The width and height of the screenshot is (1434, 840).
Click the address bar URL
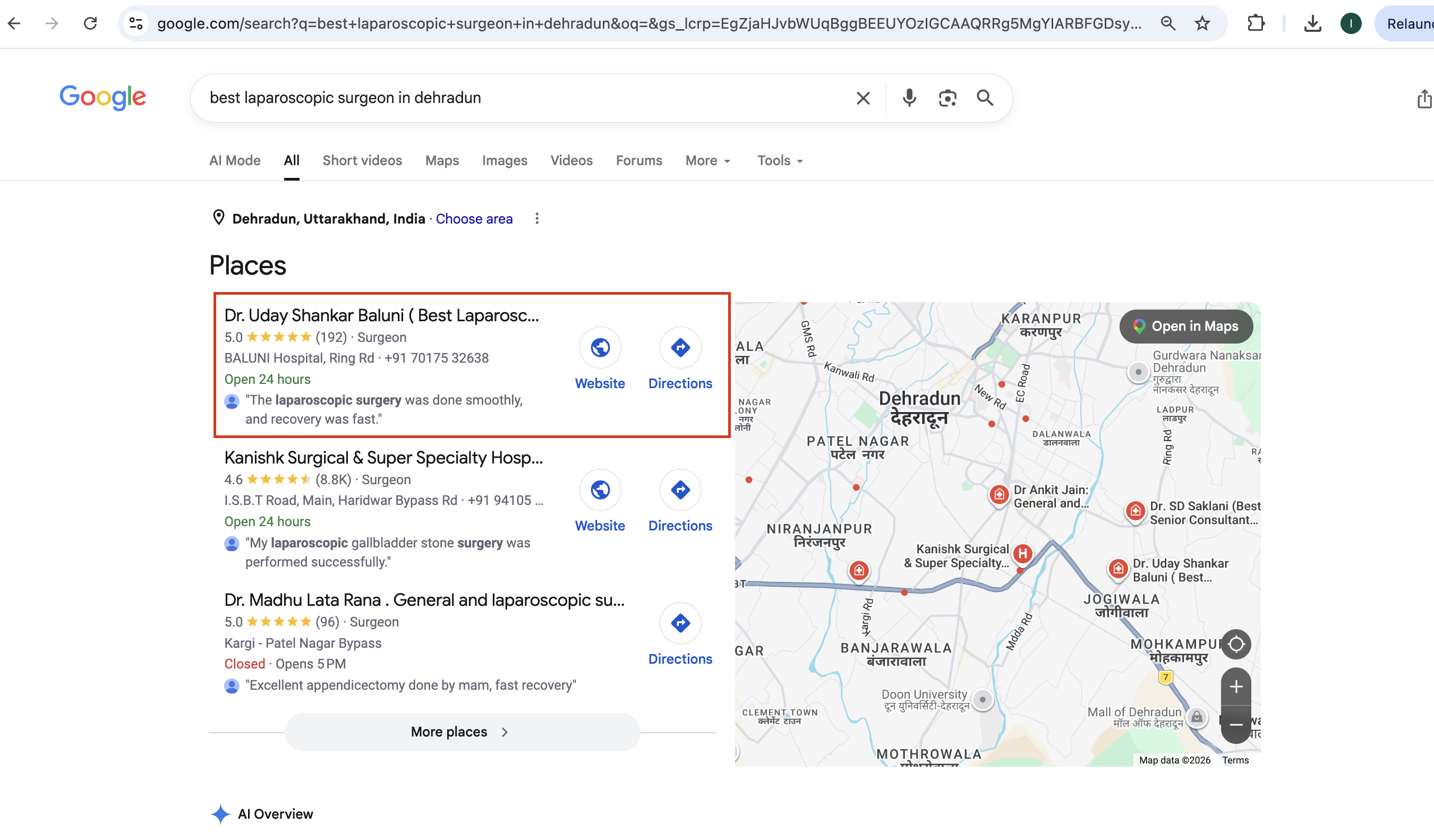pyautogui.click(x=648, y=23)
